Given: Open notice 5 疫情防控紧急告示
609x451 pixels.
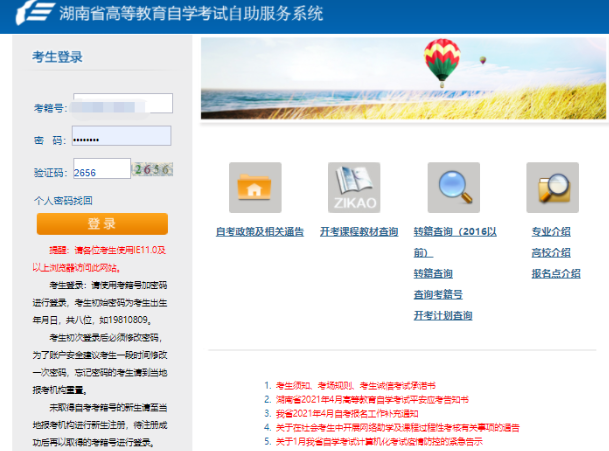Looking at the screenshot, I should (379, 442).
